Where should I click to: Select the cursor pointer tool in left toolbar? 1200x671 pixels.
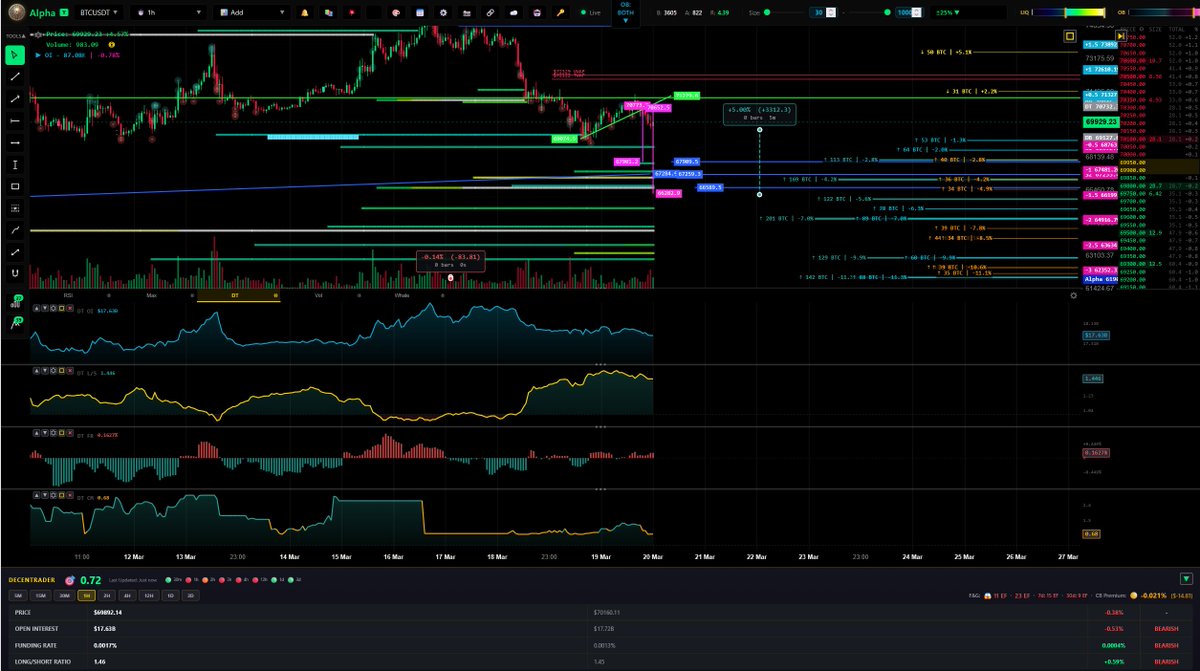15,54
